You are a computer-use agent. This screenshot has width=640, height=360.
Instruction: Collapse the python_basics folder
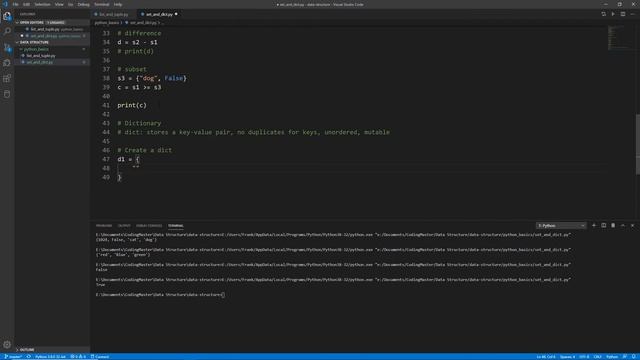pos(36,49)
